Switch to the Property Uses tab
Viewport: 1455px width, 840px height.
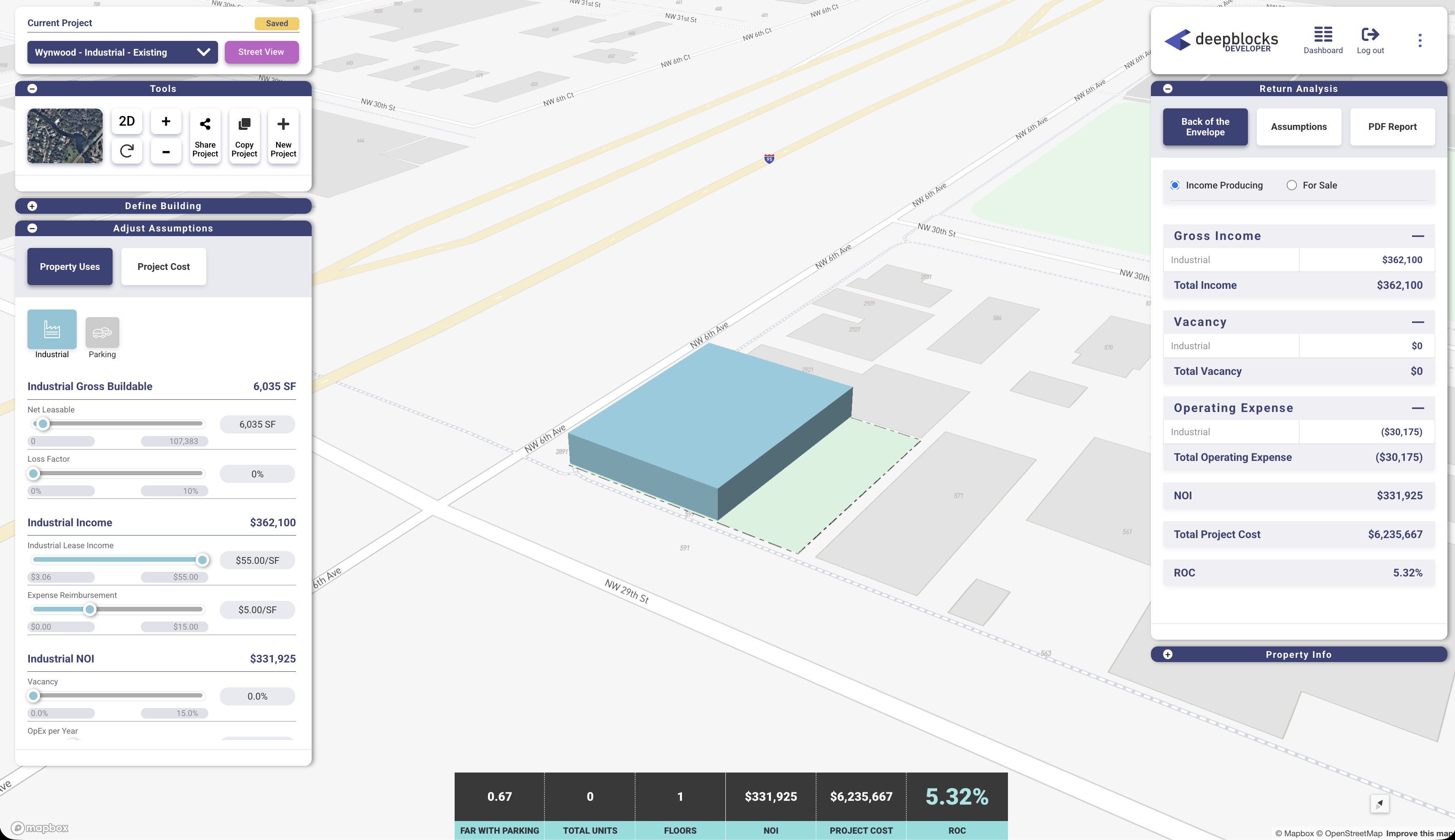pyautogui.click(x=70, y=267)
